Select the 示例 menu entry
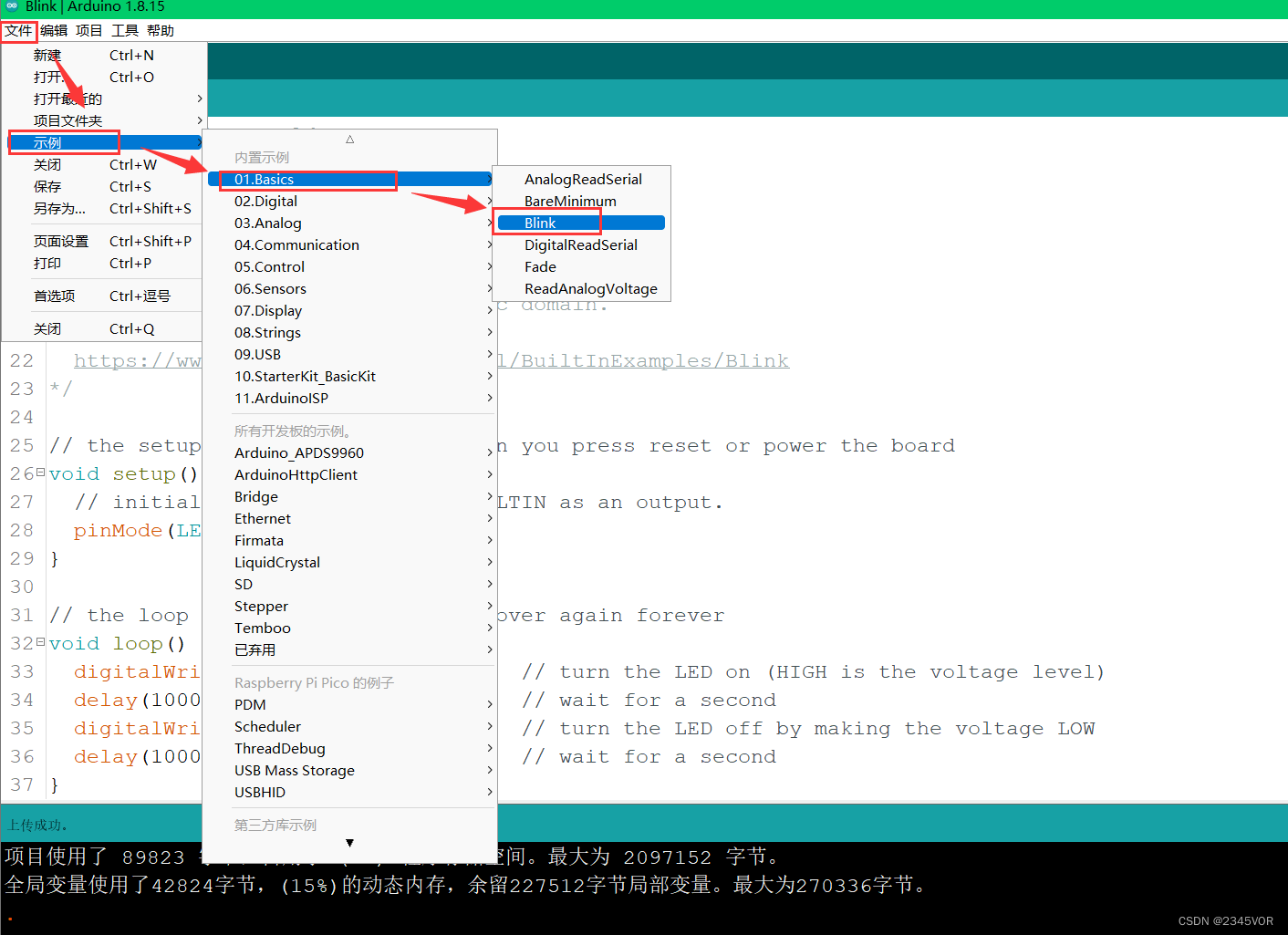Viewport: 1288px width, 935px height. click(105, 142)
